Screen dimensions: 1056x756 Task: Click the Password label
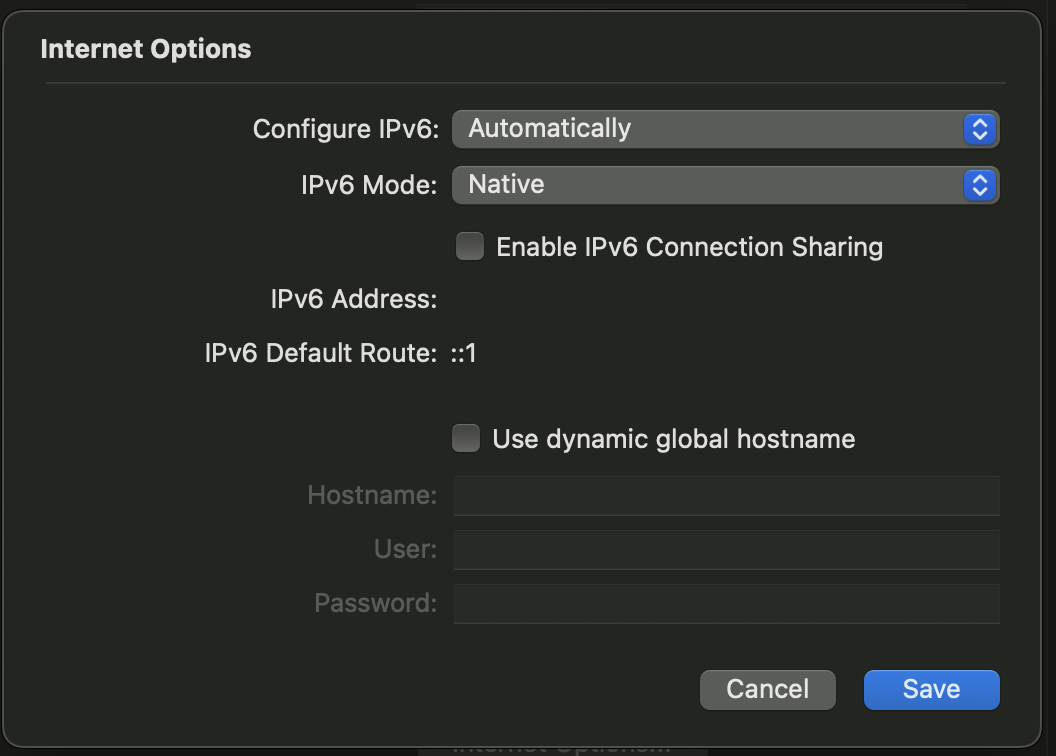click(375, 604)
